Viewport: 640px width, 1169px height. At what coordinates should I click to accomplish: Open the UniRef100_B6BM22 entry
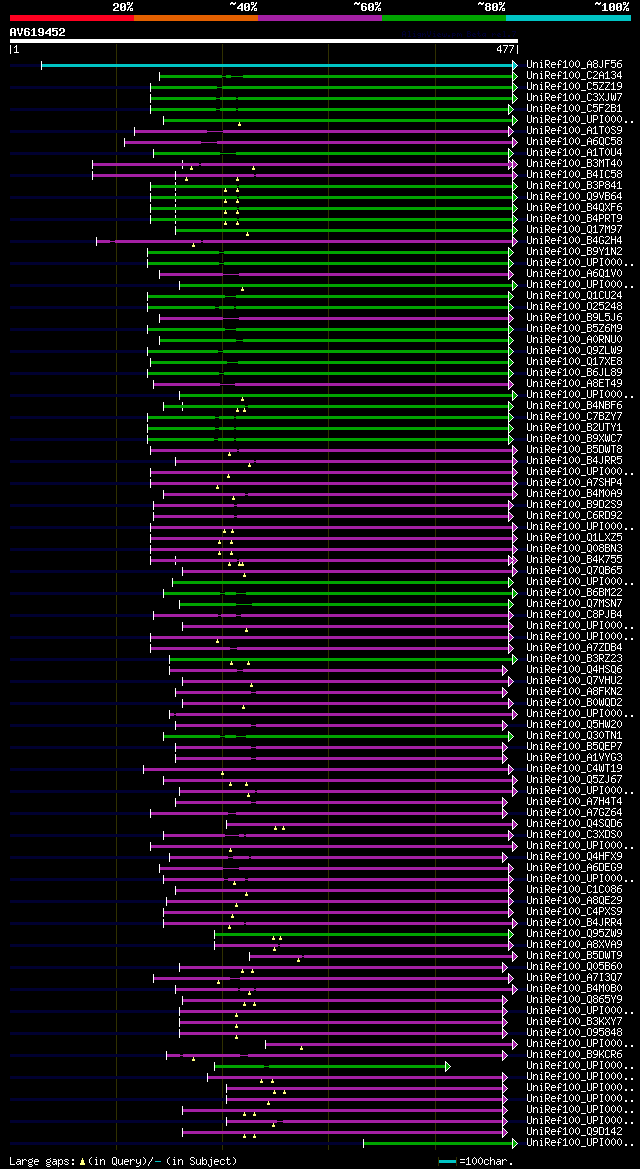(574, 593)
